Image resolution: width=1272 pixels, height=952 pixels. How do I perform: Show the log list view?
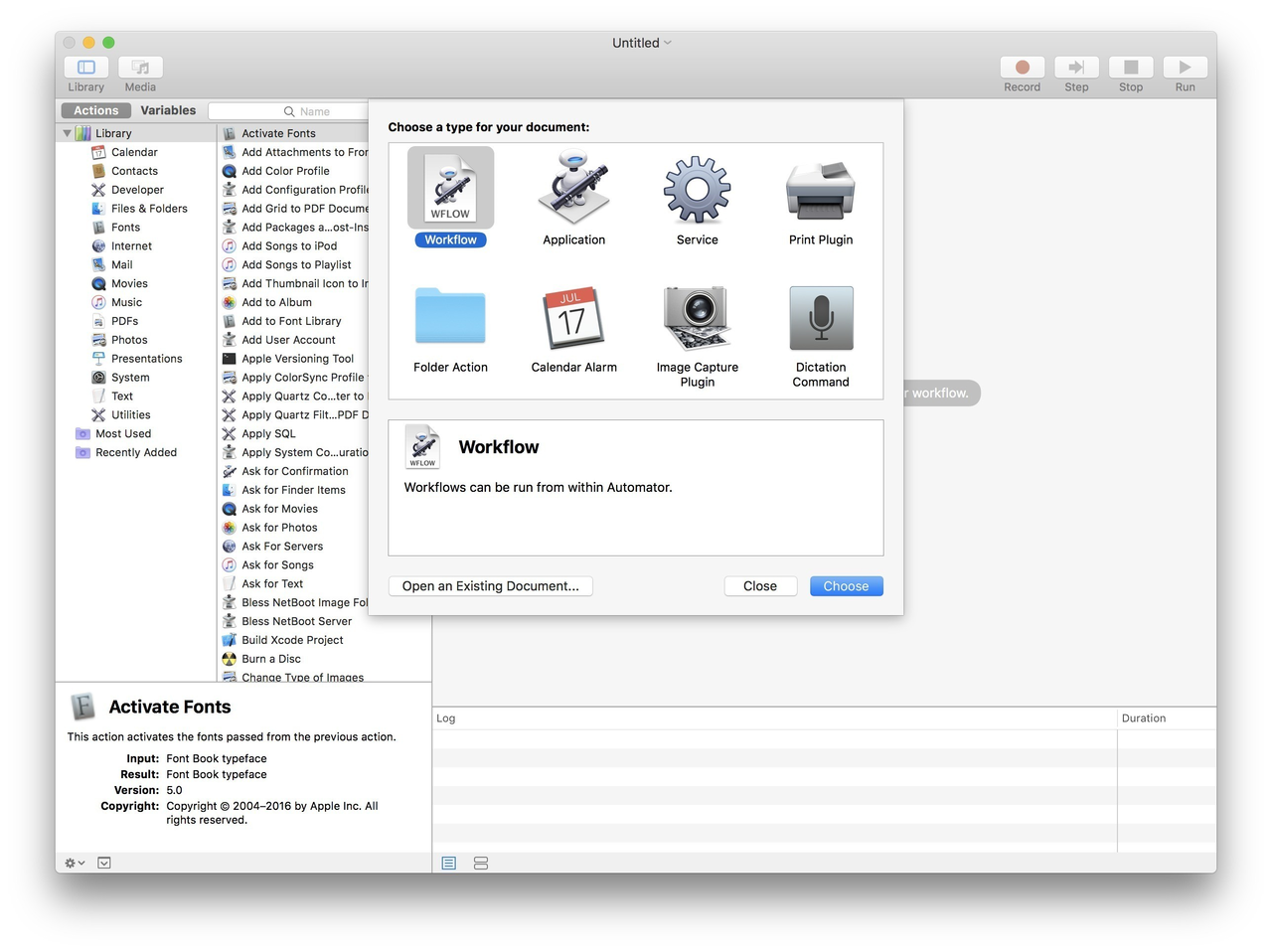(x=449, y=863)
